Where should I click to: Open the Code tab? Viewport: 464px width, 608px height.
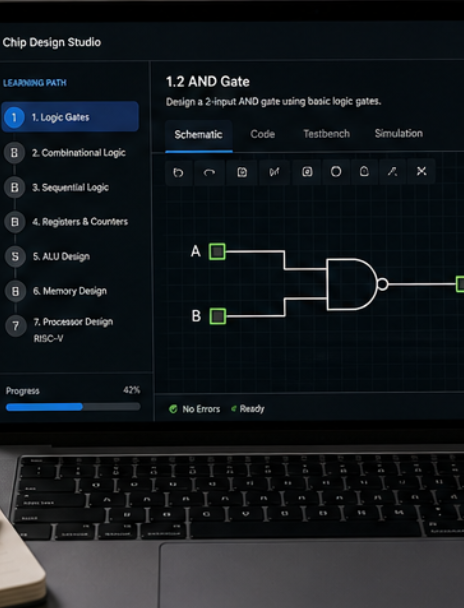point(262,134)
